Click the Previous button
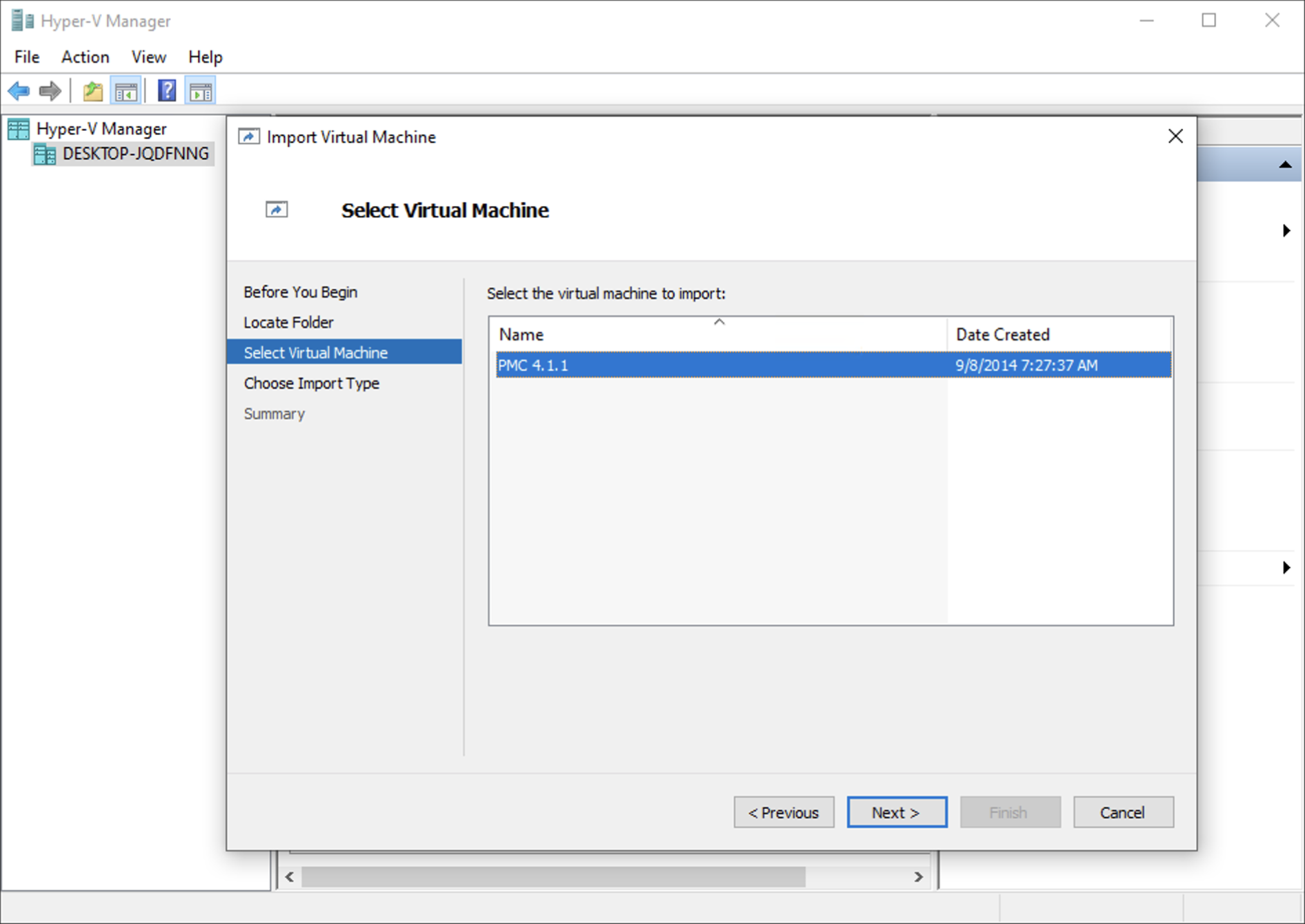 tap(784, 812)
